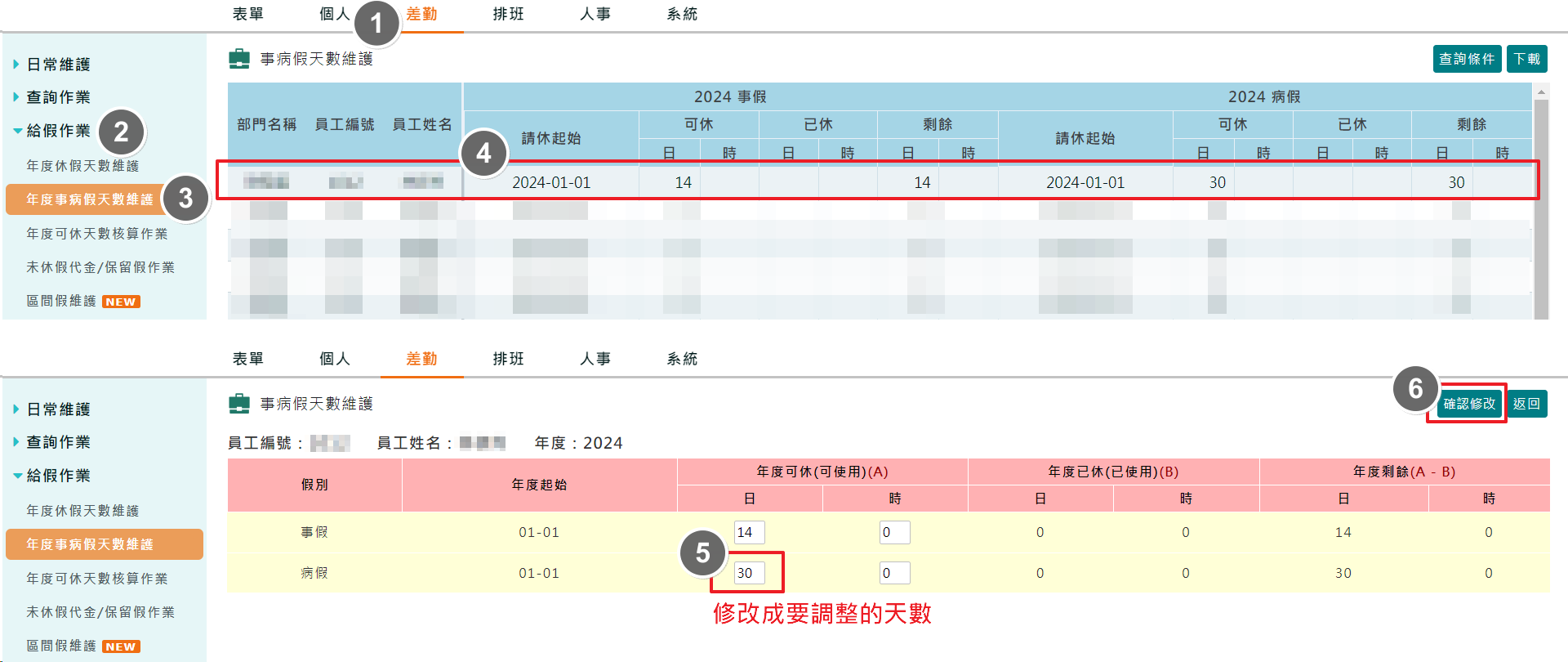Screen dimensions: 1568x662
Task: Select 年度事病假天數維護 in top sidebar
Action: pos(104,199)
